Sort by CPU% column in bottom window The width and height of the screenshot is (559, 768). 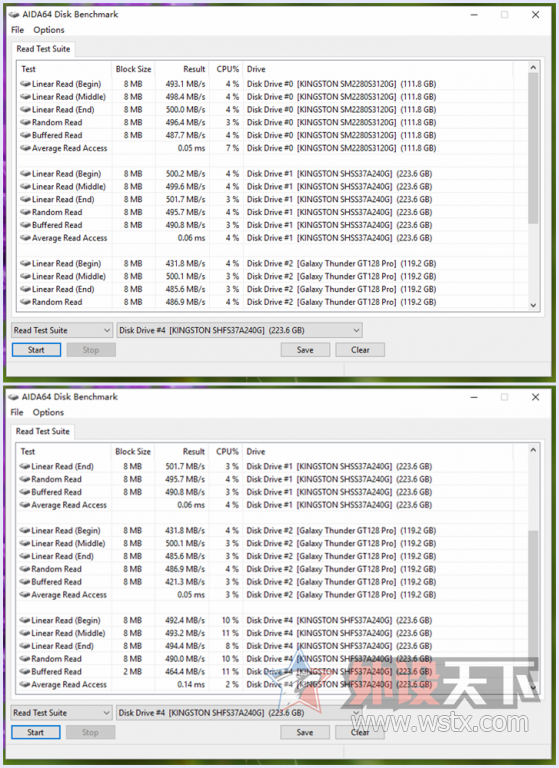click(x=225, y=452)
